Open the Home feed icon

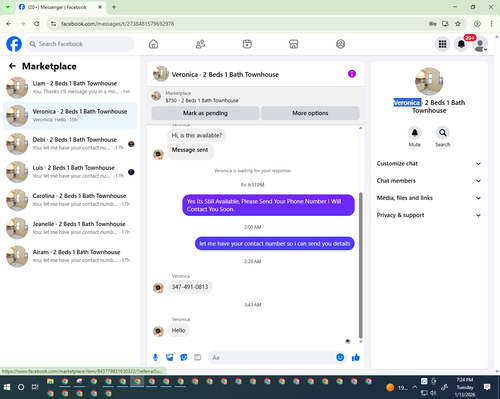pos(153,44)
